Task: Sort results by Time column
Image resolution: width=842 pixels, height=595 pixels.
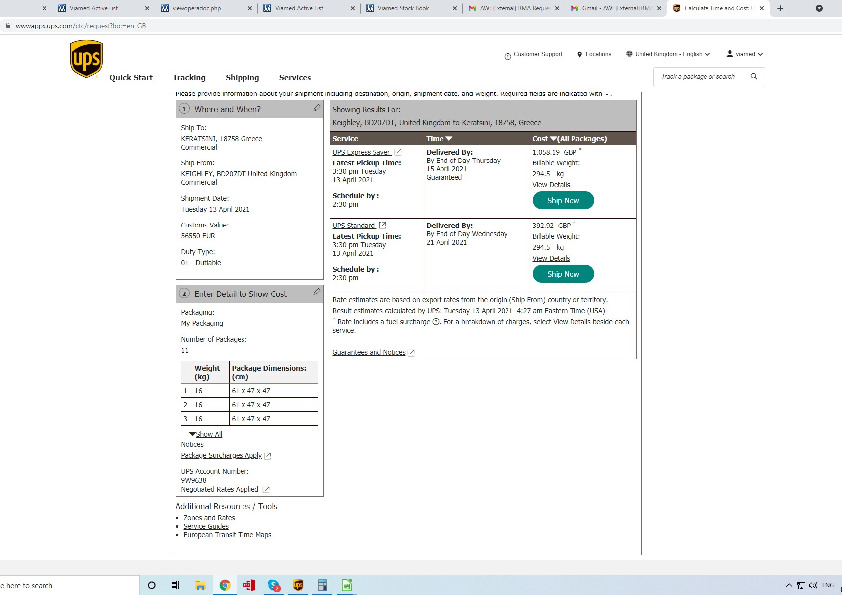Action: (439, 138)
